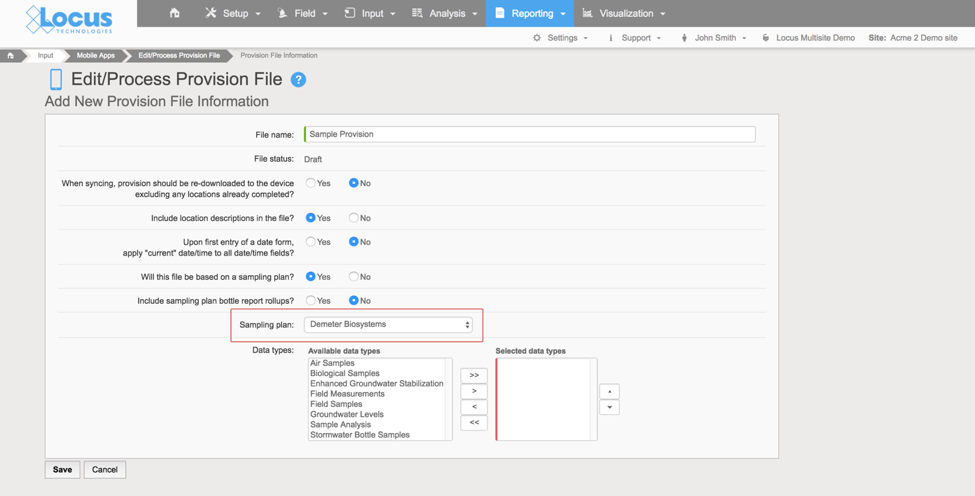Select Yes for bottle report rollups
Viewport: 975px width, 496px height.
pyautogui.click(x=310, y=300)
